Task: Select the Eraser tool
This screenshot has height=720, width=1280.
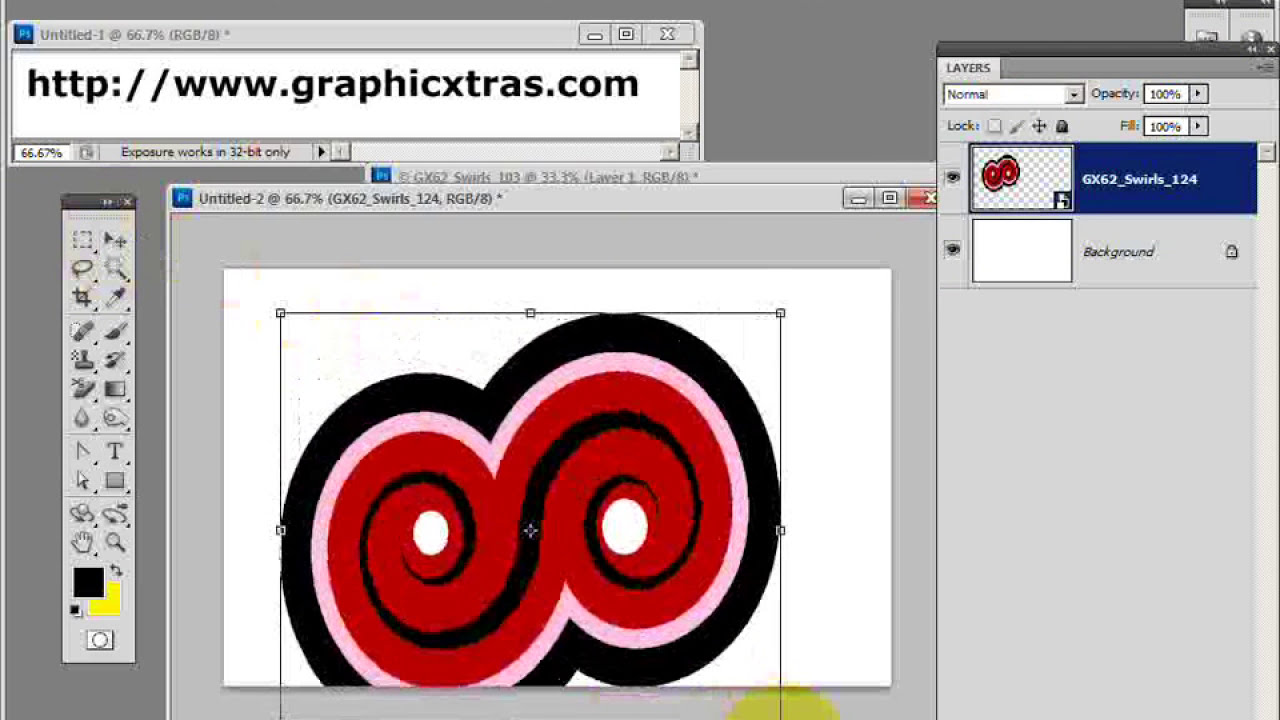Action: tap(83, 389)
